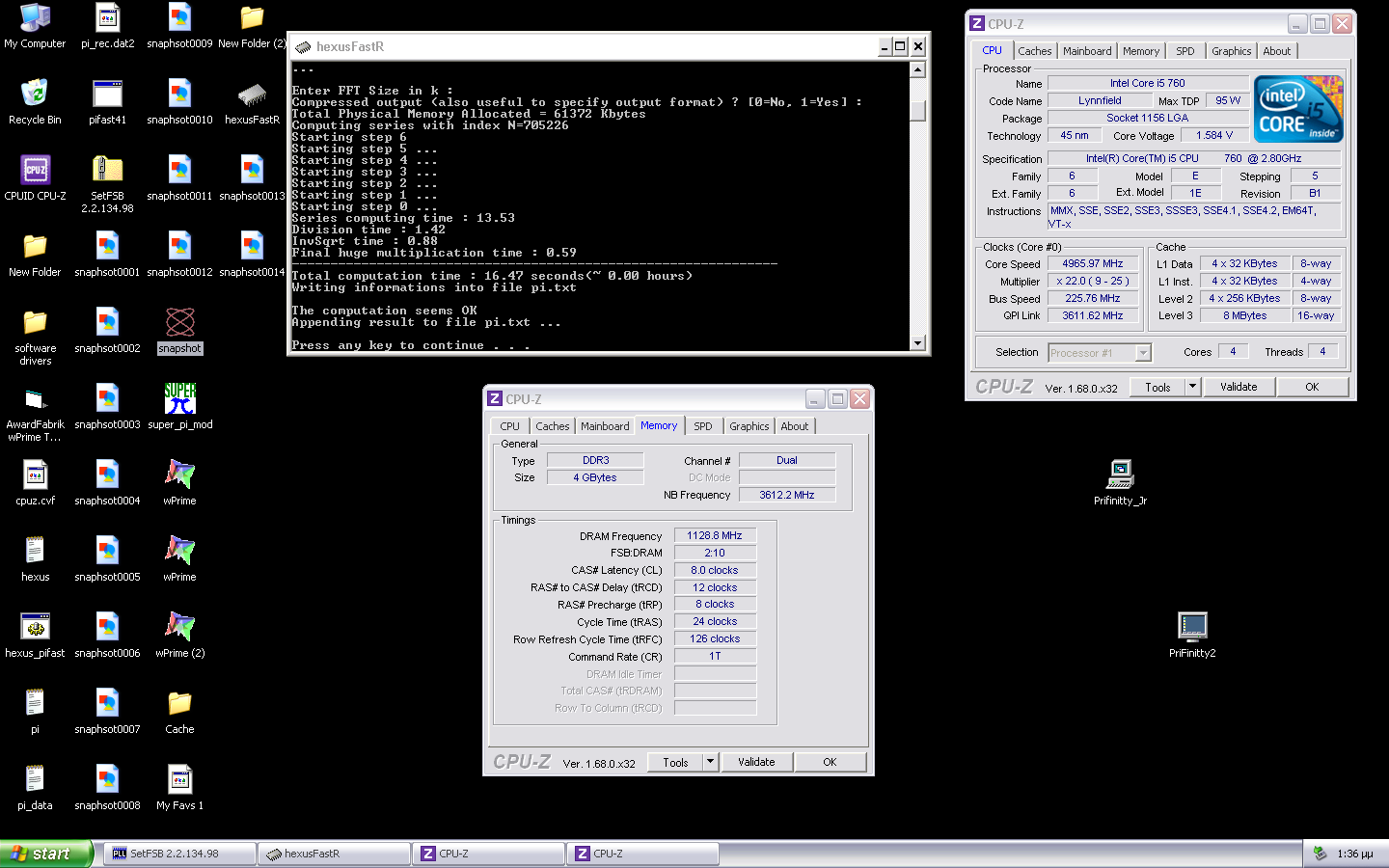Switch to CPU tab in CPU-Z Memory window

(x=509, y=426)
